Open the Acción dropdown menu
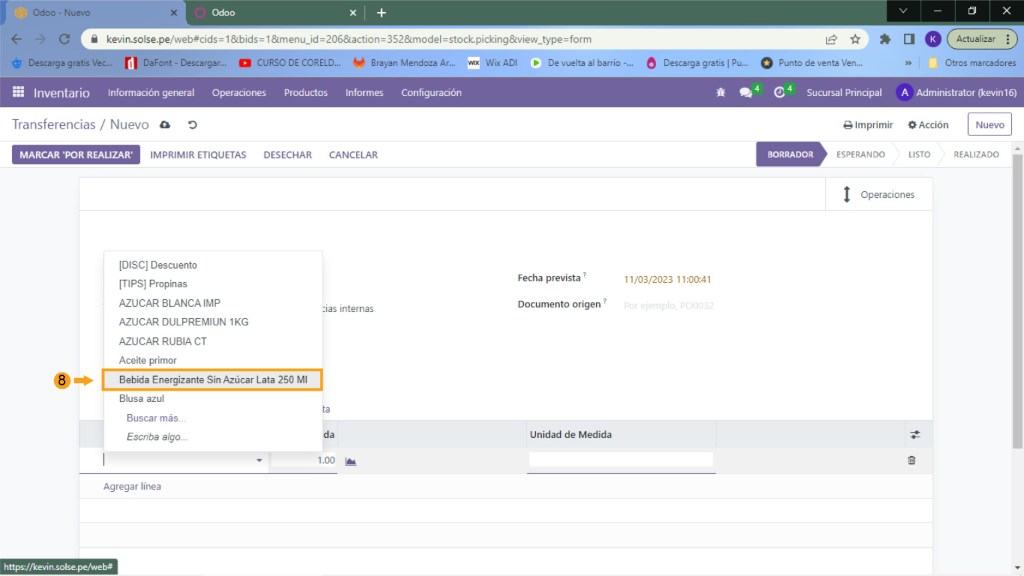This screenshot has height=576, width=1024. click(928, 125)
